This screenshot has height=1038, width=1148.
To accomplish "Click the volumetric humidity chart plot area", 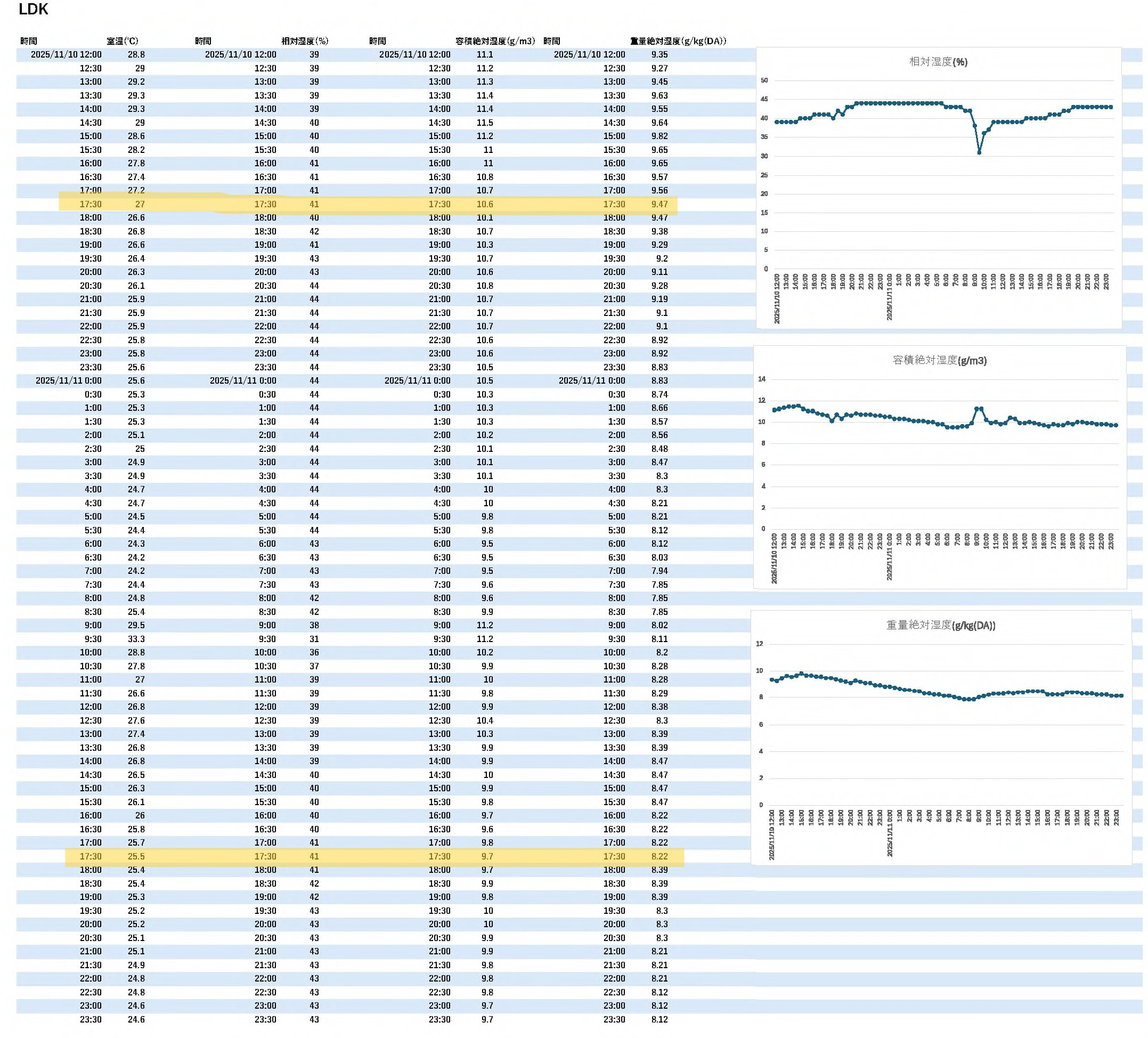I will click(940, 479).
